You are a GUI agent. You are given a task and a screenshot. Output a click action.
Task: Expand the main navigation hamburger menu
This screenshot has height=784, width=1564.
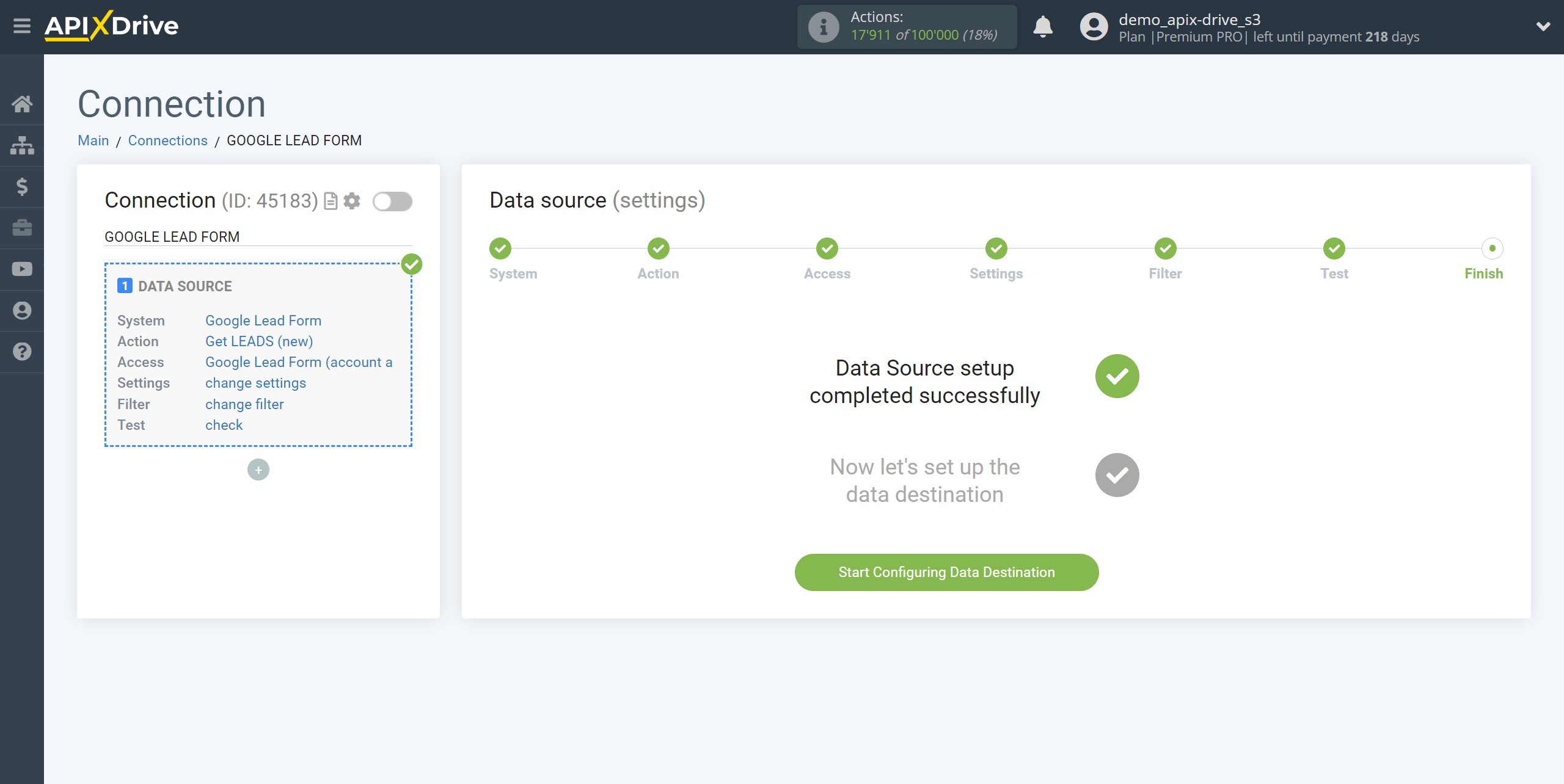[x=22, y=26]
